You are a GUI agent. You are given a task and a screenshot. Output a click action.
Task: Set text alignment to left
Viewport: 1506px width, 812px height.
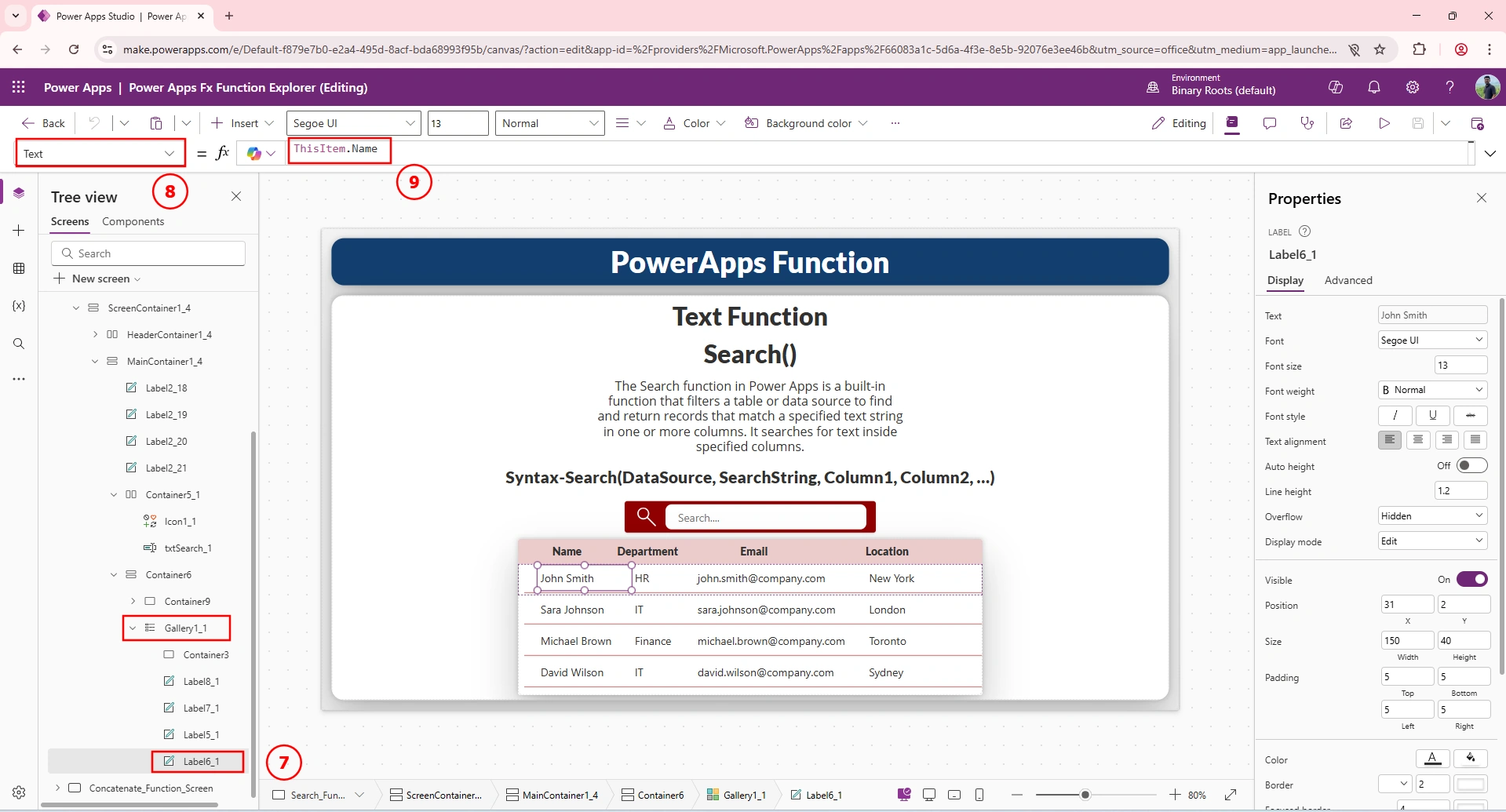[x=1390, y=440]
